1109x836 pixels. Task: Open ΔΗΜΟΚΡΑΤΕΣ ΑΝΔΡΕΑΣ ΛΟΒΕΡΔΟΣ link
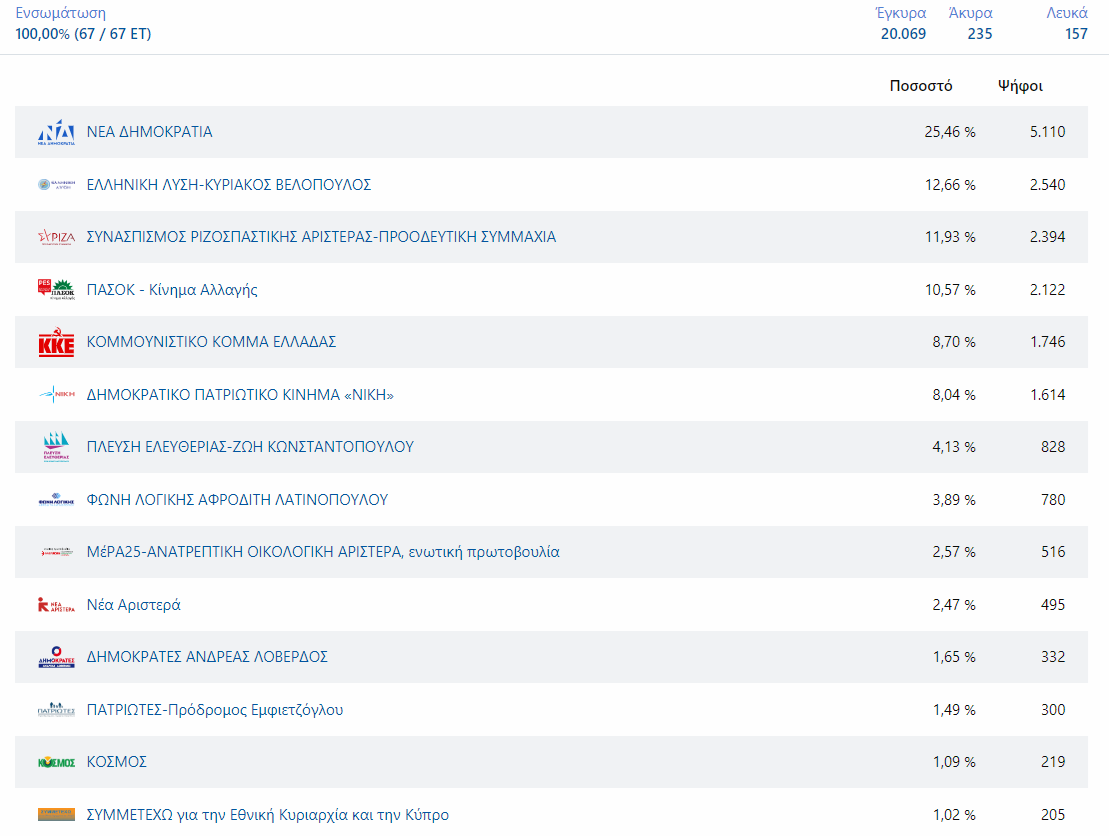click(207, 657)
